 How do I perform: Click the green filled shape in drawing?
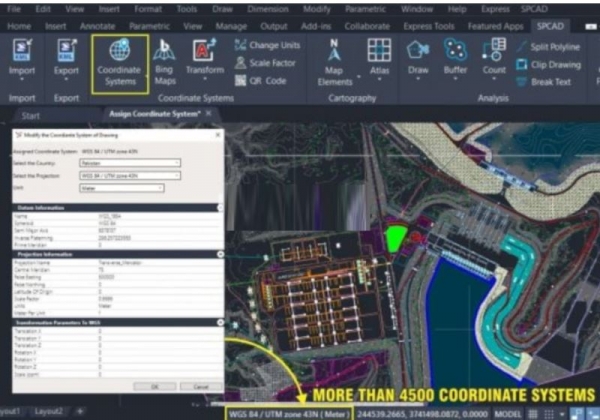(x=395, y=238)
